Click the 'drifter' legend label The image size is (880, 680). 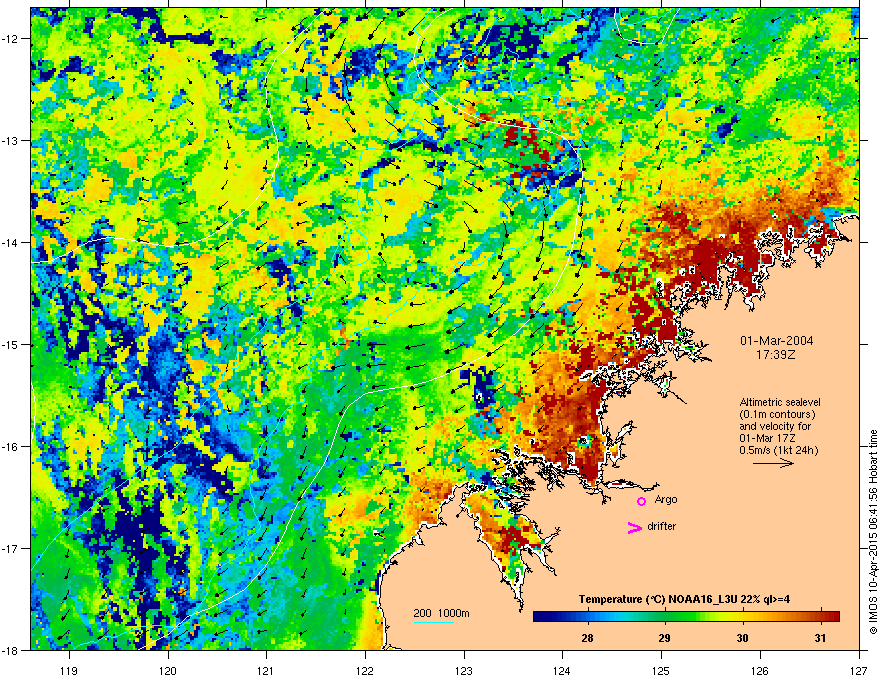point(662,526)
